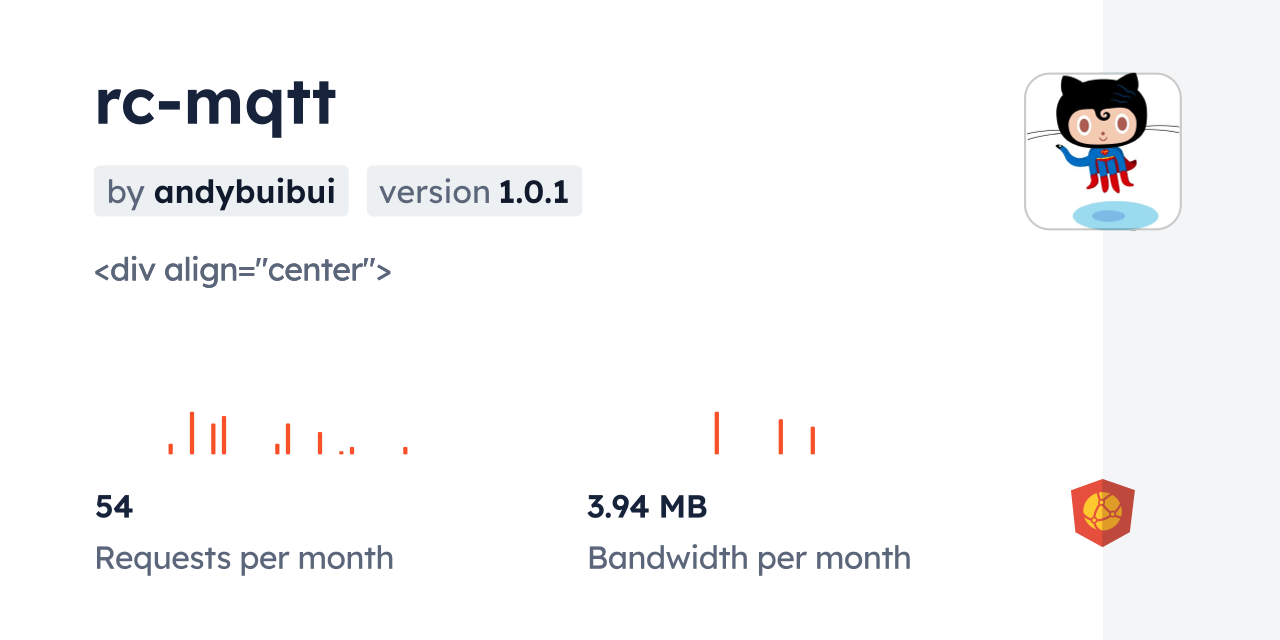Viewport: 1280px width, 640px height.
Task: Select the version 1.0.1 badge
Action: coord(474,191)
